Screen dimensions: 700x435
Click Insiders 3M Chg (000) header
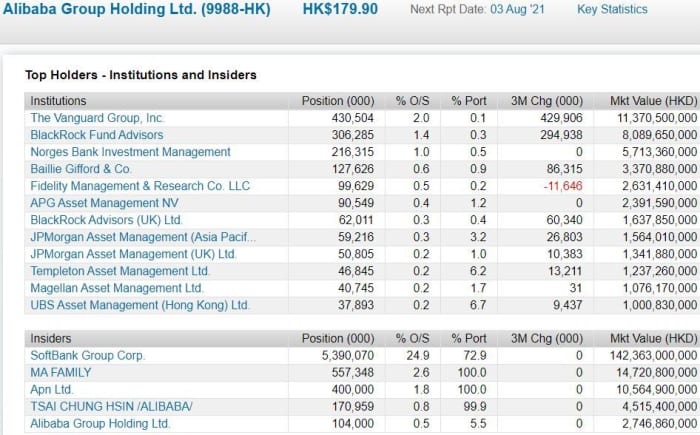[547, 339]
